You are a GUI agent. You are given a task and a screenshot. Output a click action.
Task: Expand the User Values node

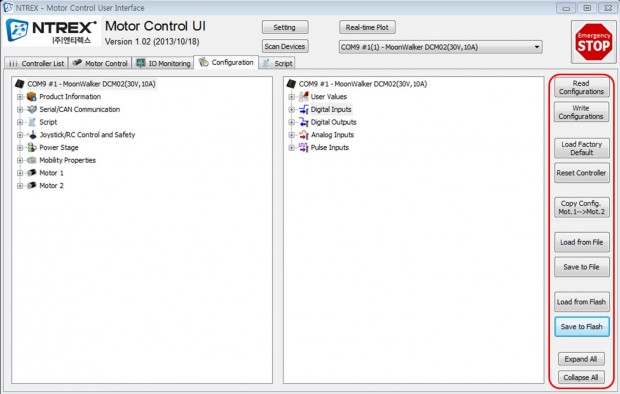292,97
